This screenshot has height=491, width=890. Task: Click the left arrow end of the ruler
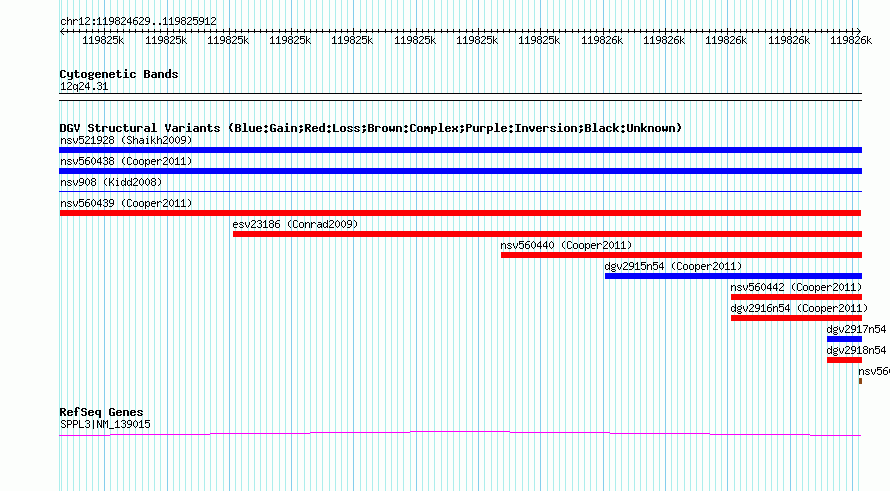[62, 32]
